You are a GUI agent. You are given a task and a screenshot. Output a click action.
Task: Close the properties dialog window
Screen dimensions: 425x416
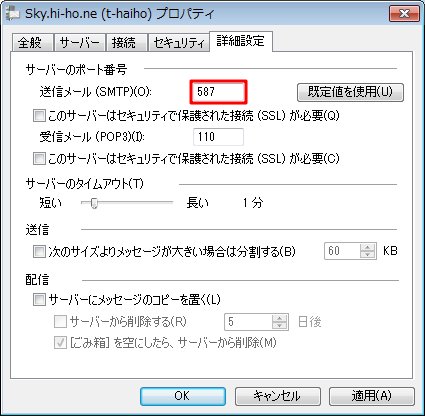[x=404, y=14]
